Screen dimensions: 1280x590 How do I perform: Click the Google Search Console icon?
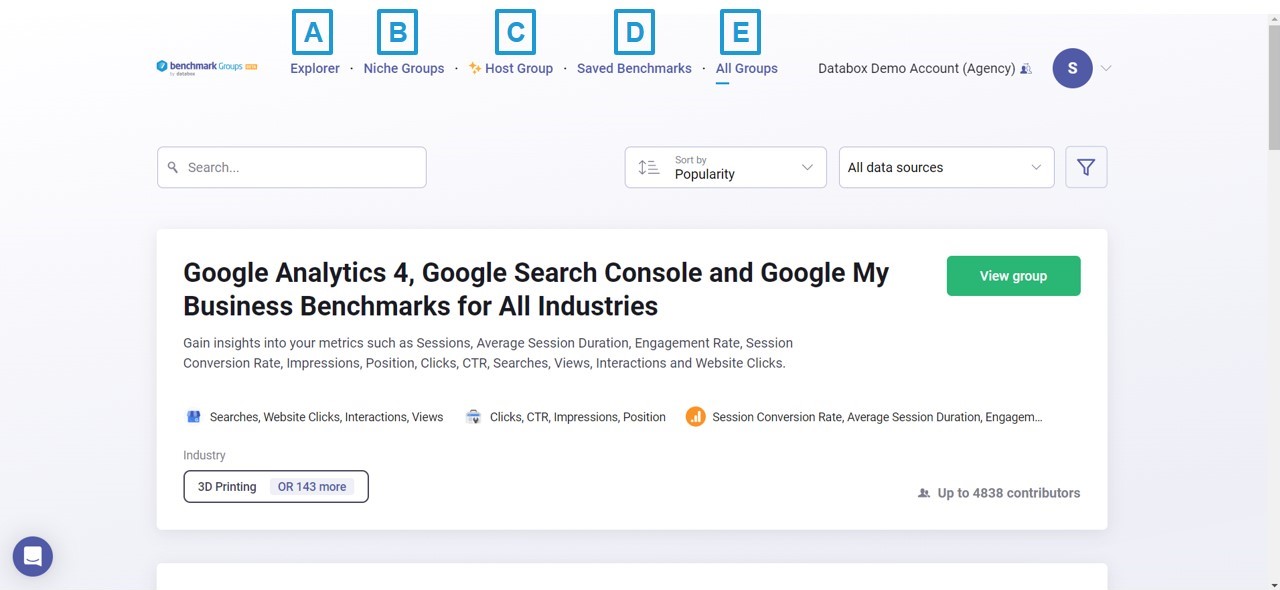473,417
